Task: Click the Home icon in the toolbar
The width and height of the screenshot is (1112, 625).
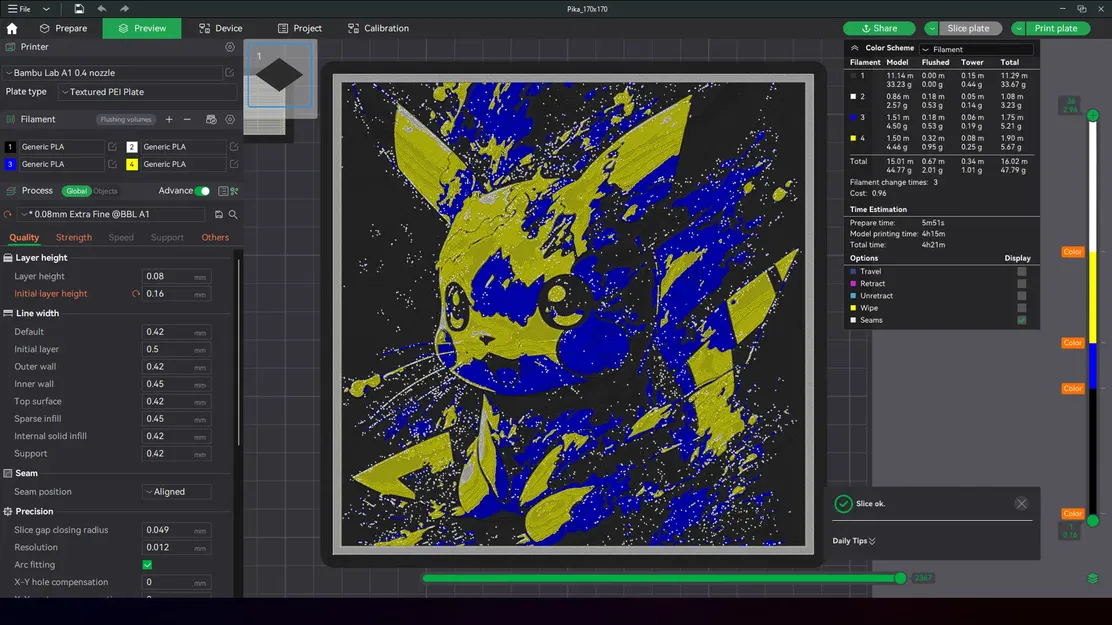Action: pos(12,28)
